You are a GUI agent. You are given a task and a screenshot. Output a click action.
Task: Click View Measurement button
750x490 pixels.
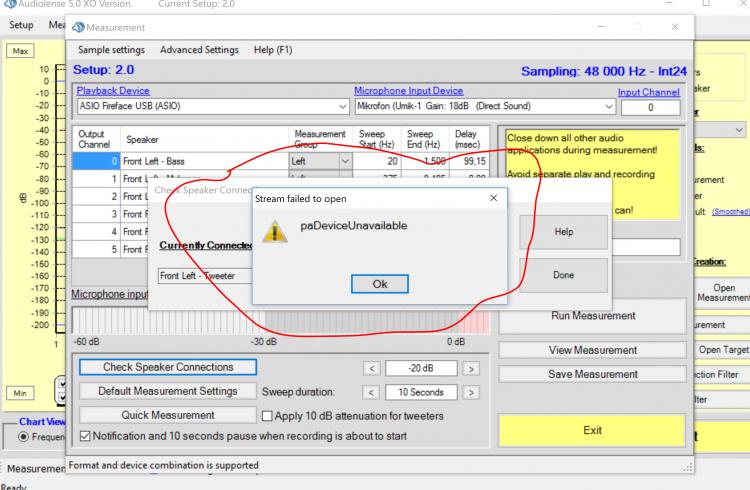click(593, 350)
